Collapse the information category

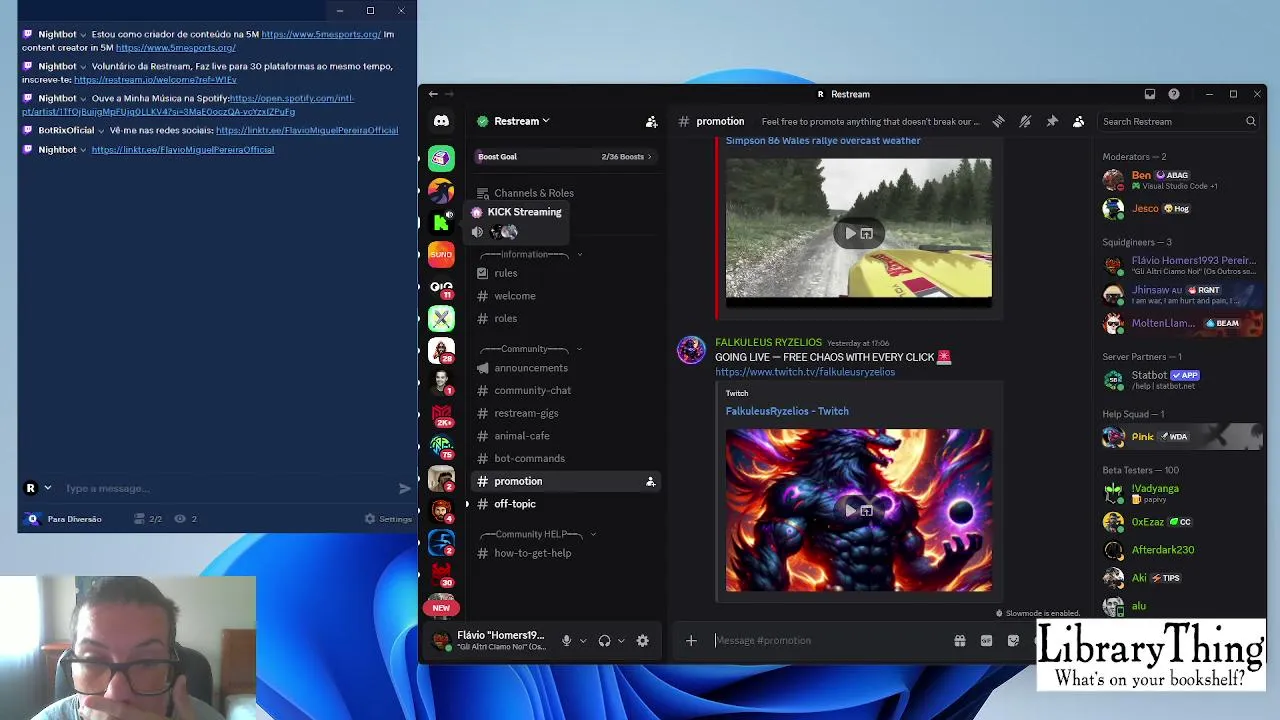(530, 254)
